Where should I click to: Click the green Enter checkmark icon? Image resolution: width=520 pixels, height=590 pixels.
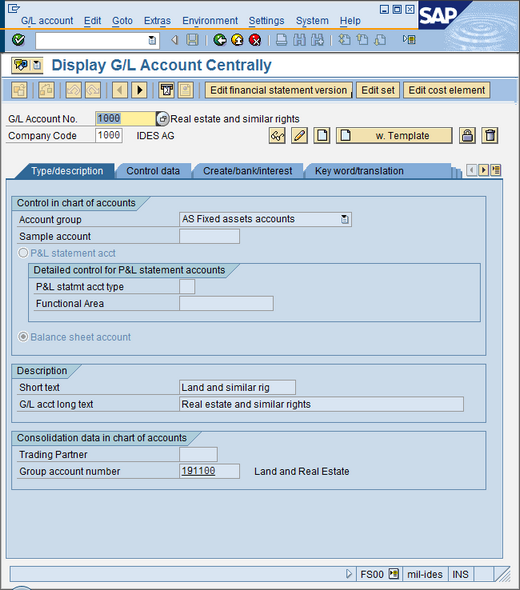point(18,40)
